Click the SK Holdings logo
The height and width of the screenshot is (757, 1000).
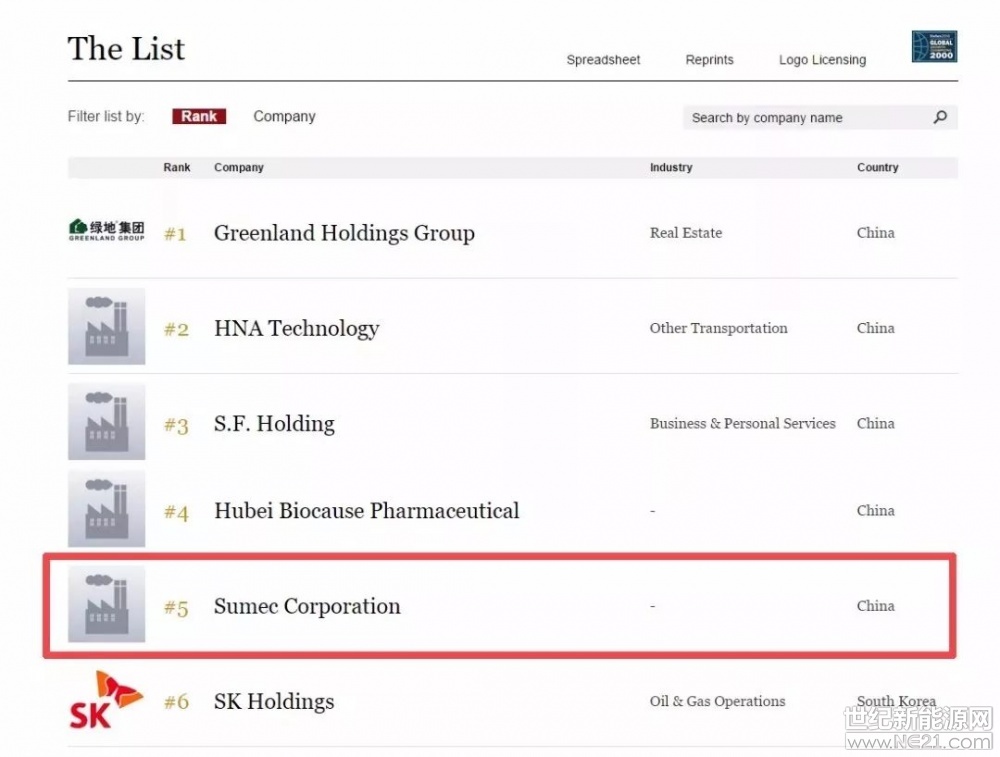[x=106, y=699]
